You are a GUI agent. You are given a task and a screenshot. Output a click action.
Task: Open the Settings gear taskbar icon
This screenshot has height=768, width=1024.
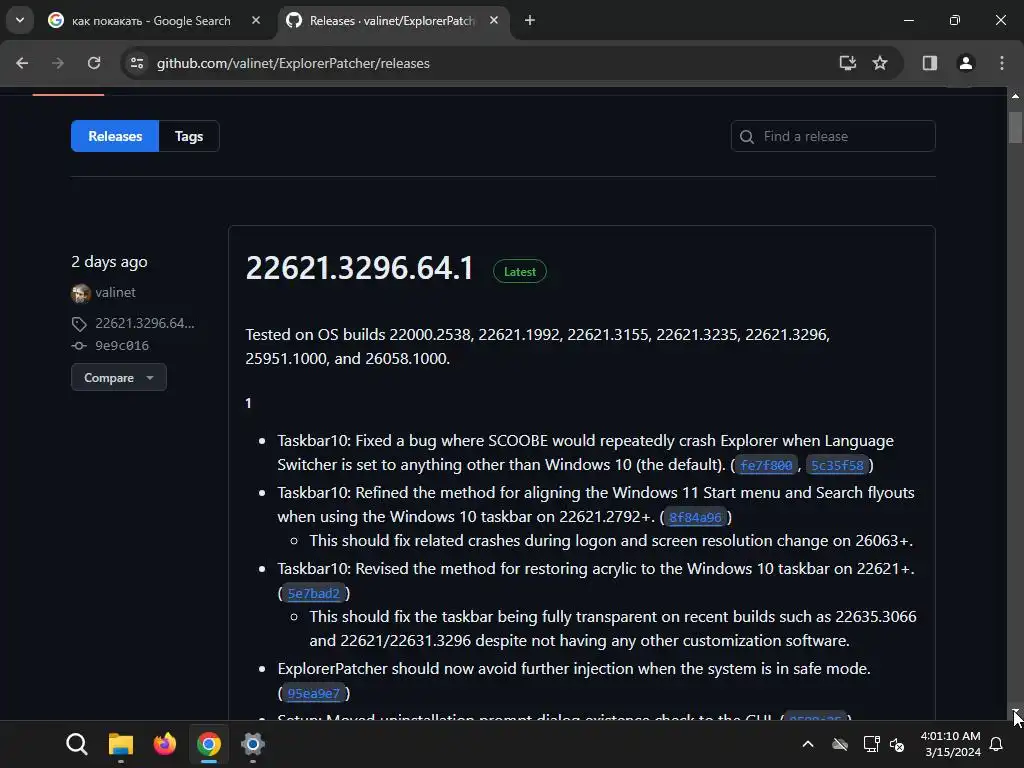pos(253,744)
